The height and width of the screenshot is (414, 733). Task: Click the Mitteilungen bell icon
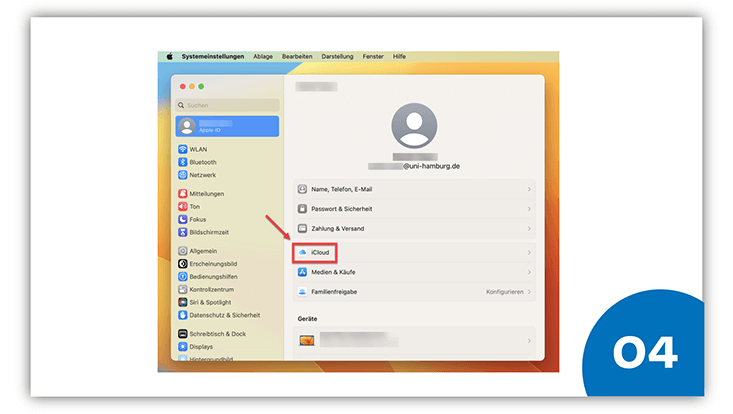tap(183, 193)
